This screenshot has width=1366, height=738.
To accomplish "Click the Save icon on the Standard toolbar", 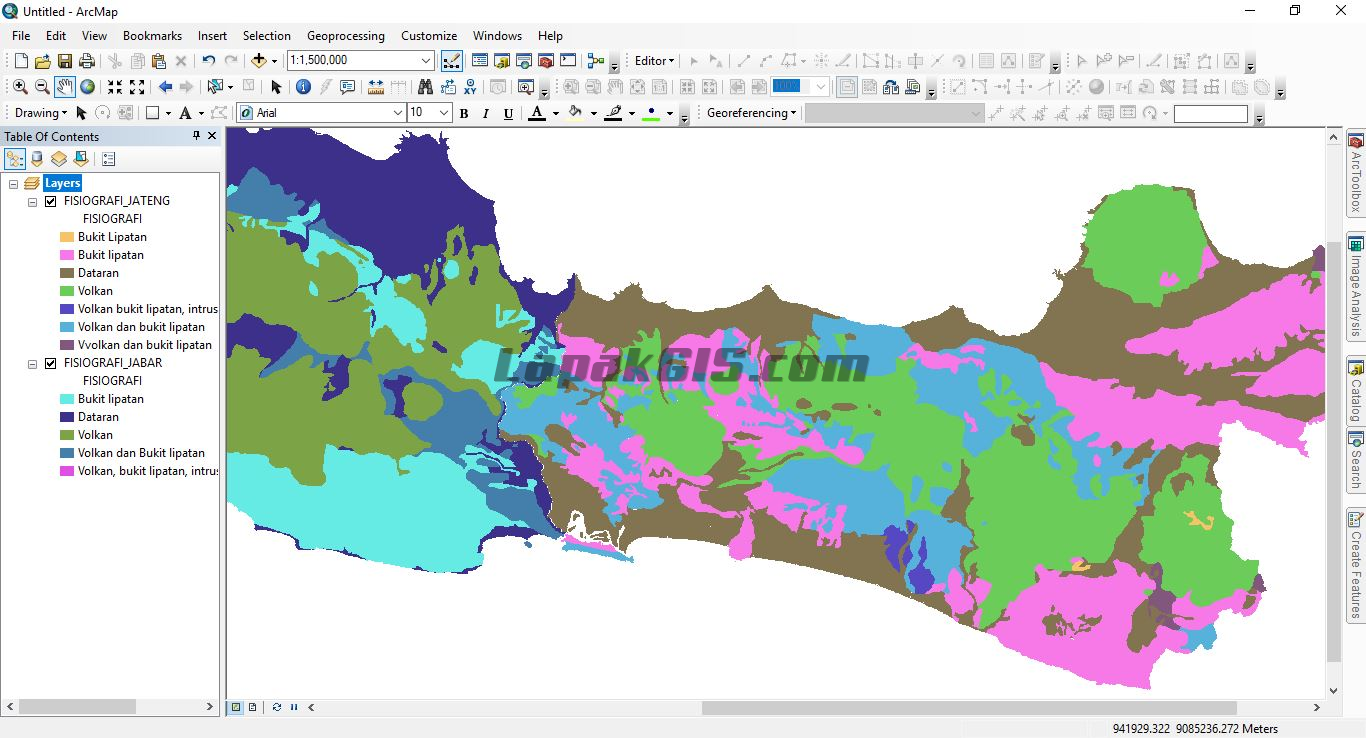I will pyautogui.click(x=64, y=60).
